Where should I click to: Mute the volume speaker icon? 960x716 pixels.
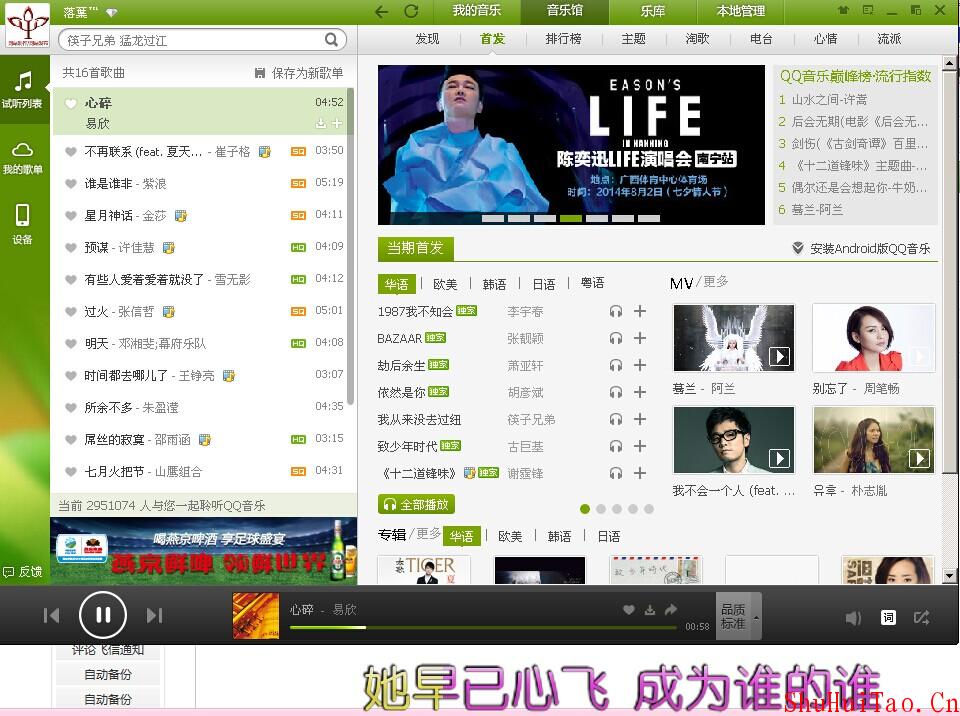click(x=853, y=618)
